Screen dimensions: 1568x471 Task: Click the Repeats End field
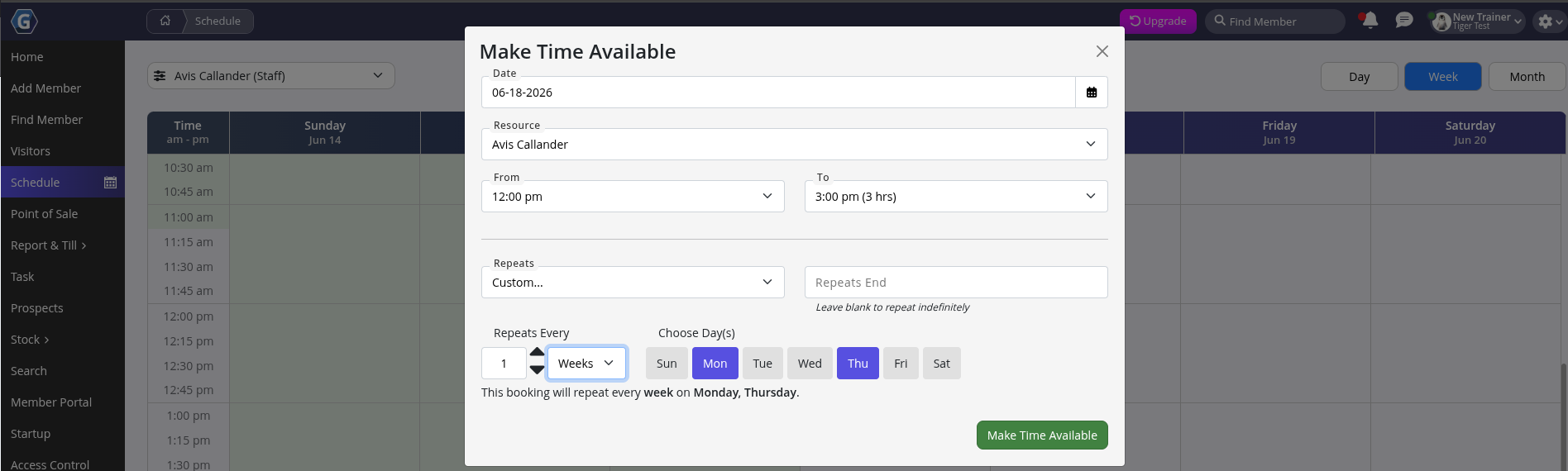956,283
